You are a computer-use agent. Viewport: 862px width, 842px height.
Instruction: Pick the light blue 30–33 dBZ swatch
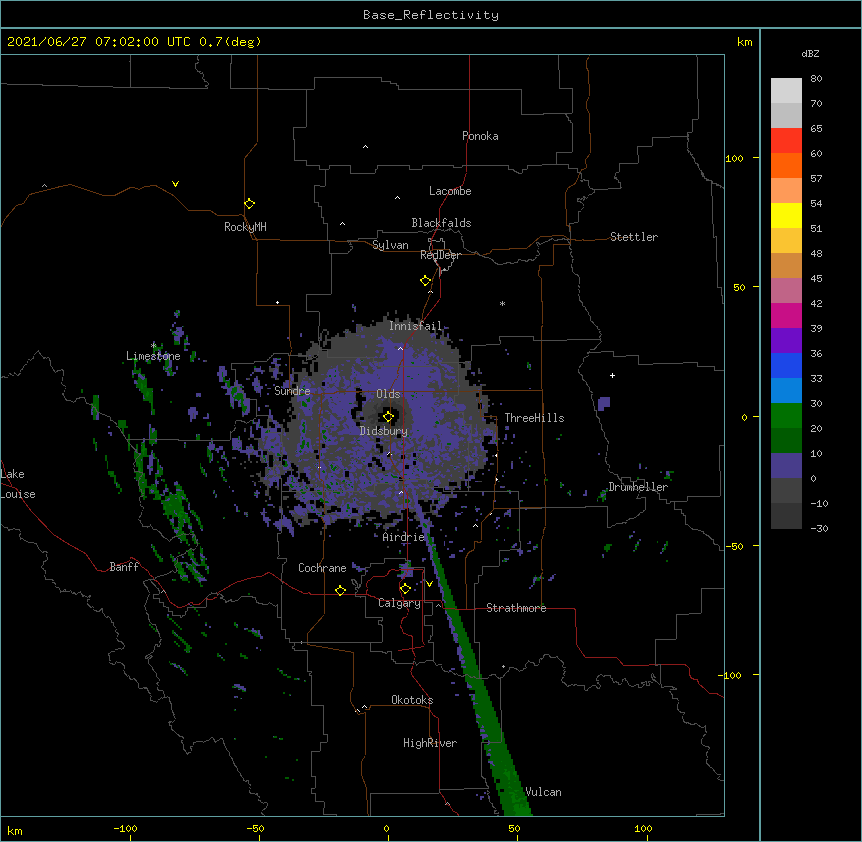[786, 390]
